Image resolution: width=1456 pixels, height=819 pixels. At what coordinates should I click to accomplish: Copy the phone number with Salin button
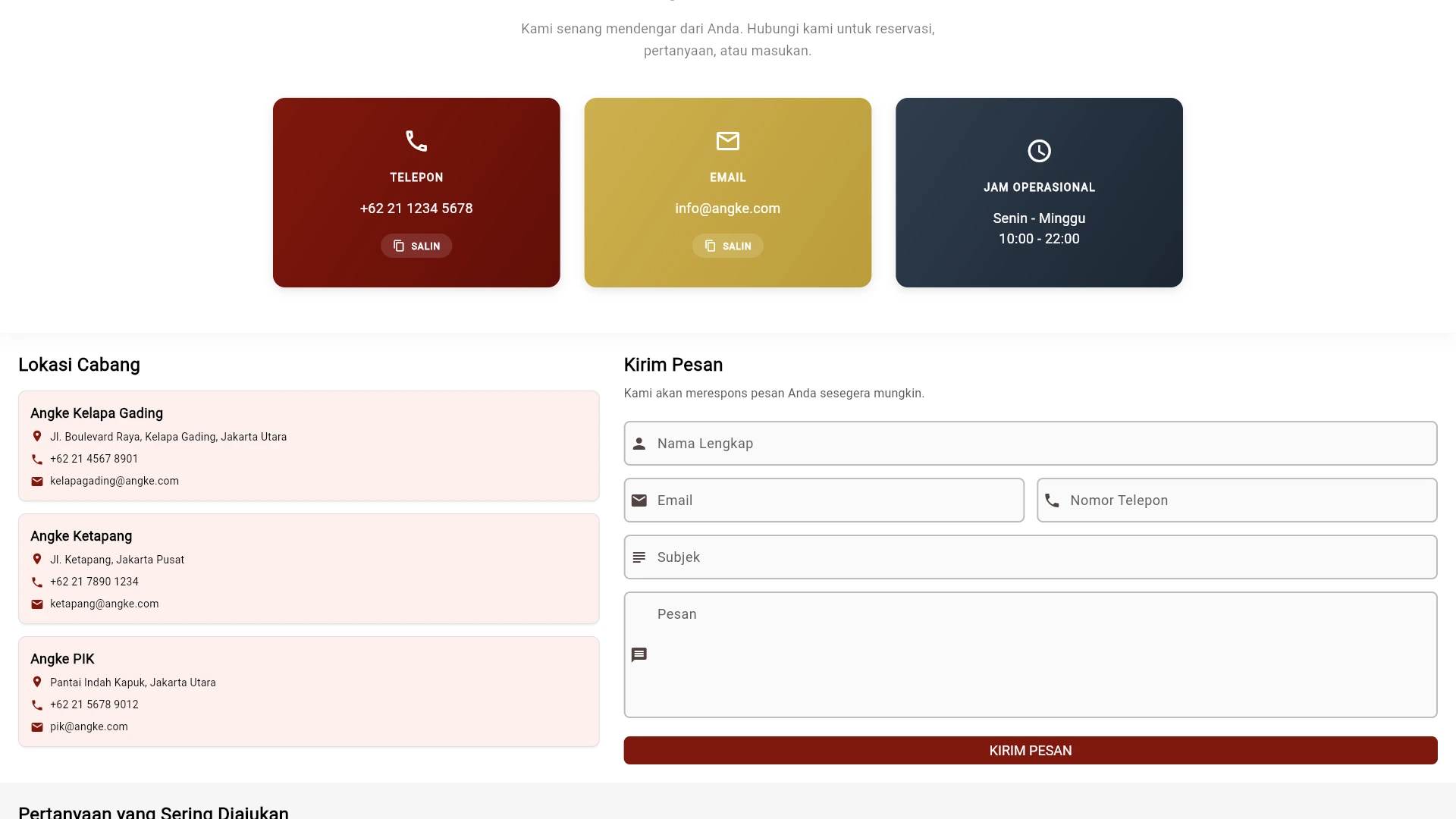point(416,246)
